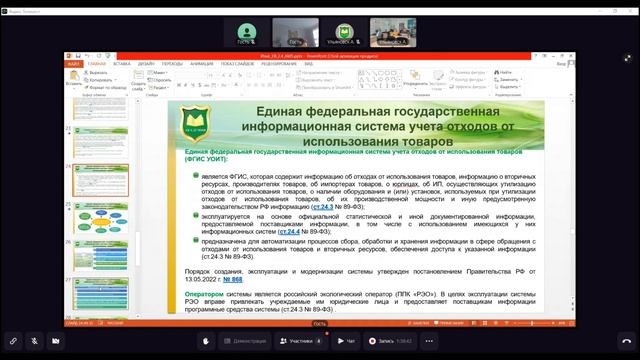The width and height of the screenshot is (640, 360).
Task: Switch to the ПЕРЕХОДЫ ribbon tab
Action: tap(172, 64)
